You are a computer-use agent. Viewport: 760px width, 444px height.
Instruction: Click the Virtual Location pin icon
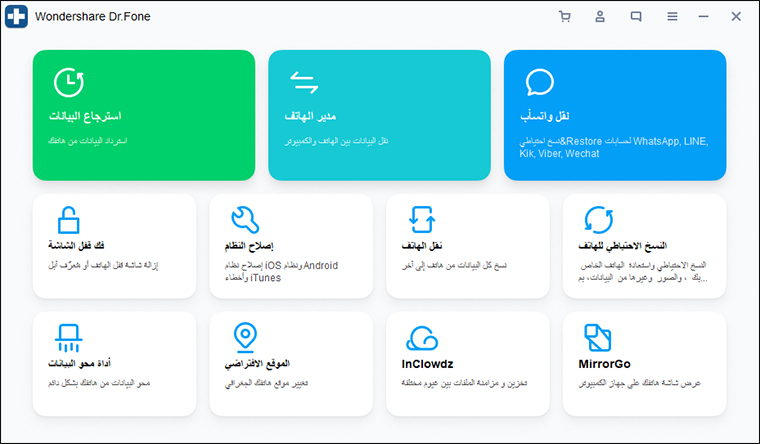(x=245, y=337)
